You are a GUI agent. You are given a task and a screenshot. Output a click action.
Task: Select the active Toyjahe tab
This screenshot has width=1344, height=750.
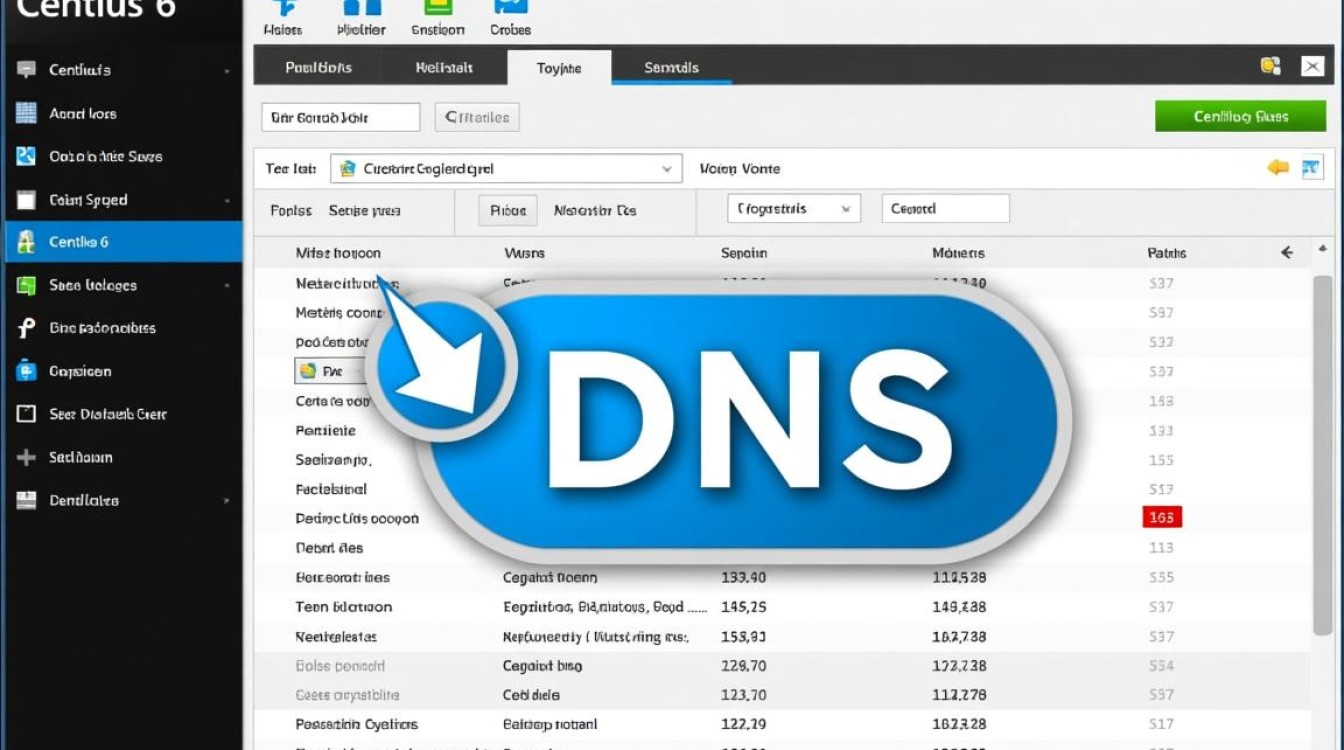pos(559,67)
